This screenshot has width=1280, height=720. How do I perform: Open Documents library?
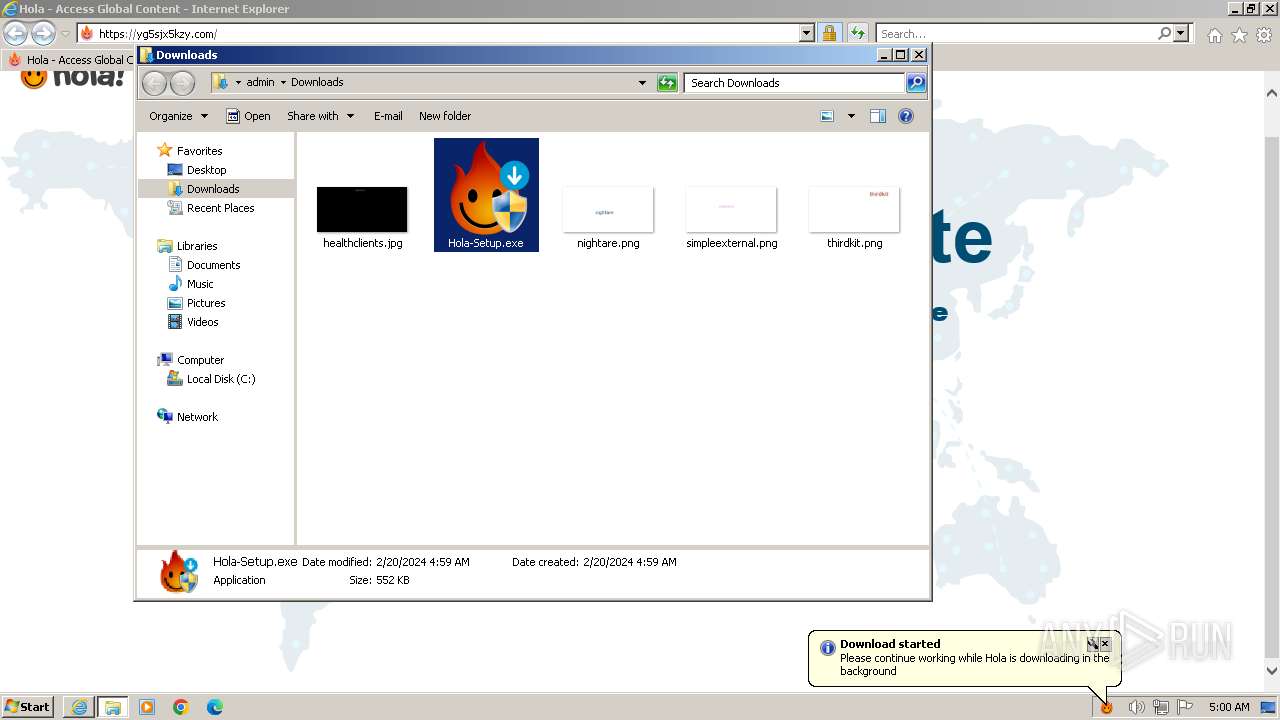point(213,265)
